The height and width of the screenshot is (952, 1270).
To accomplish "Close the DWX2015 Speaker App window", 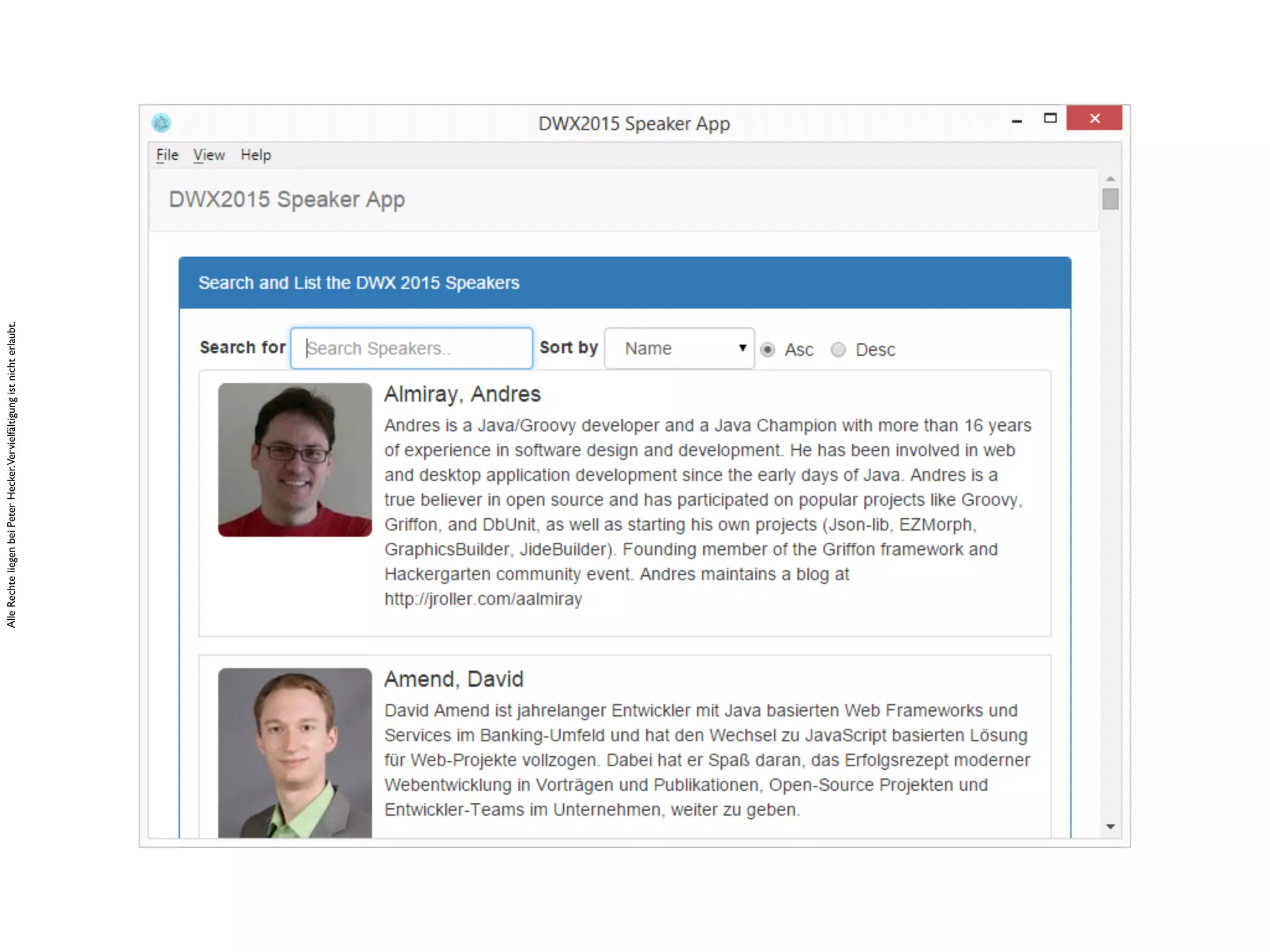I will coord(1095,118).
